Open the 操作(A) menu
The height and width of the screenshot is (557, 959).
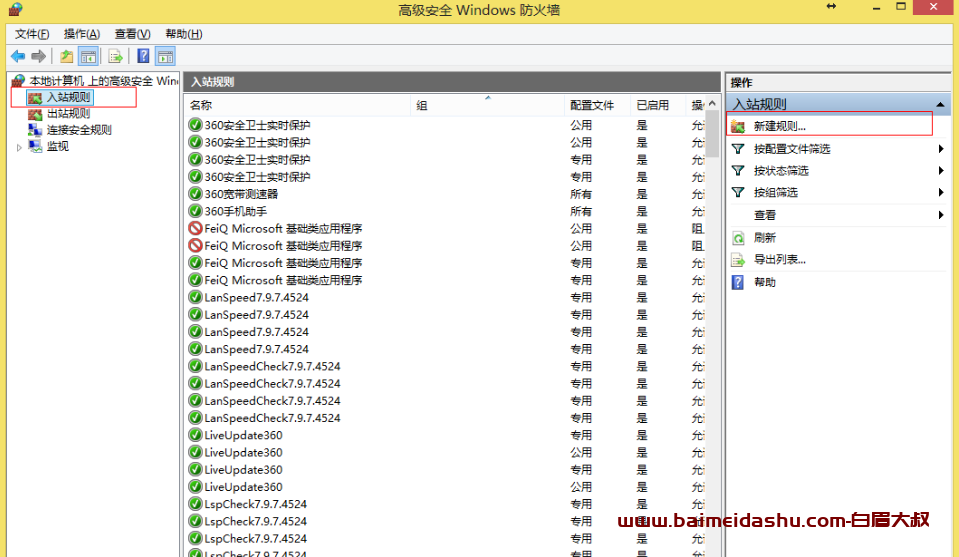coord(81,34)
